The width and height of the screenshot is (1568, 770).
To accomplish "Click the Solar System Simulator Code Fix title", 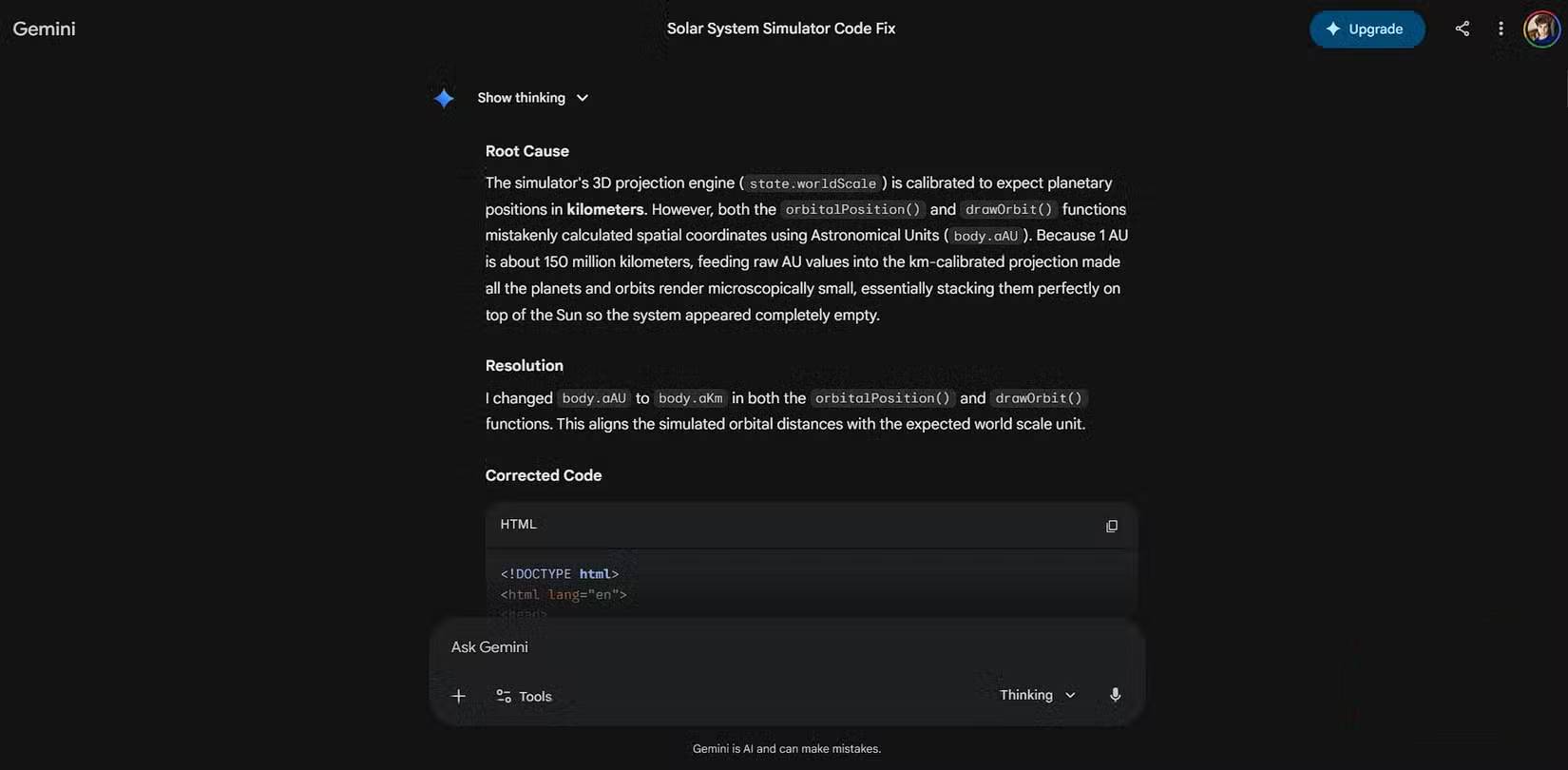I will pos(780,29).
